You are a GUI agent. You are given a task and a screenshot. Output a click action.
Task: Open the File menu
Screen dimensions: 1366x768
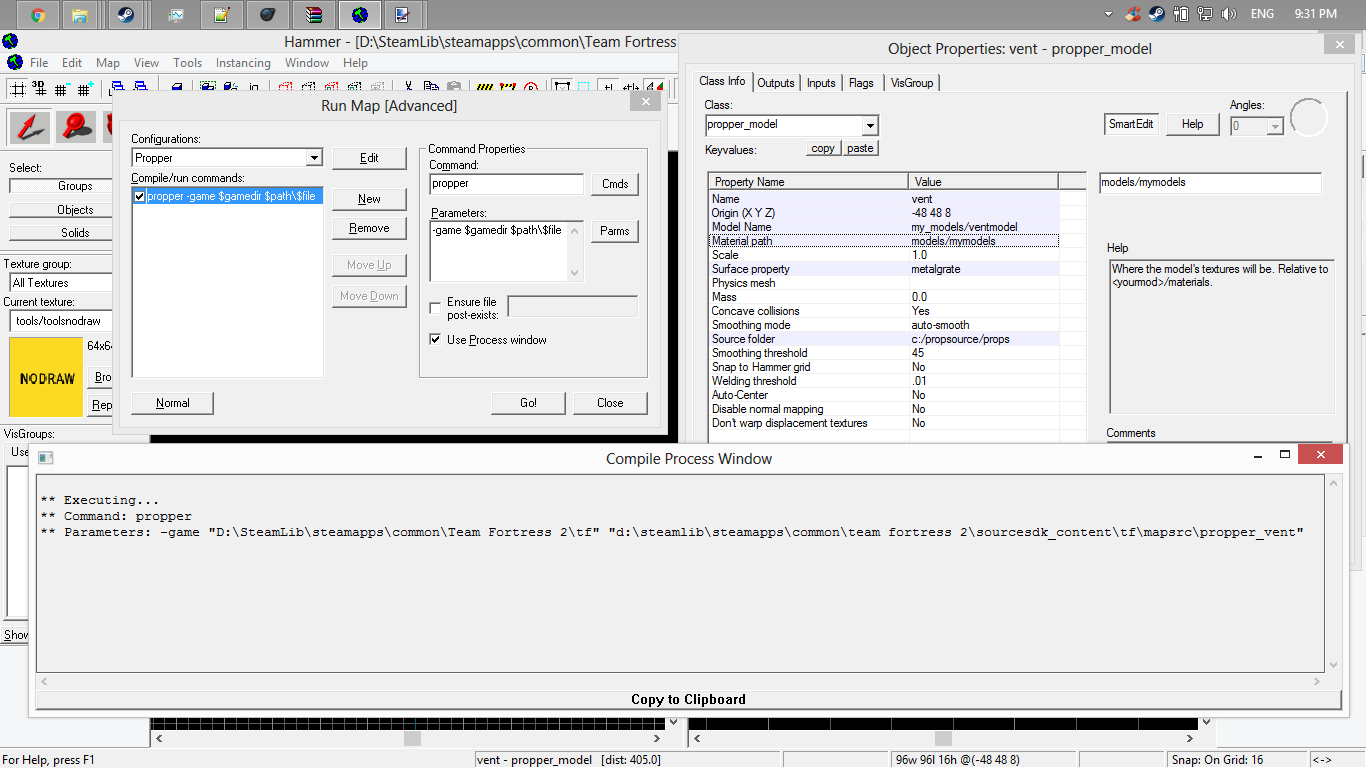click(39, 62)
